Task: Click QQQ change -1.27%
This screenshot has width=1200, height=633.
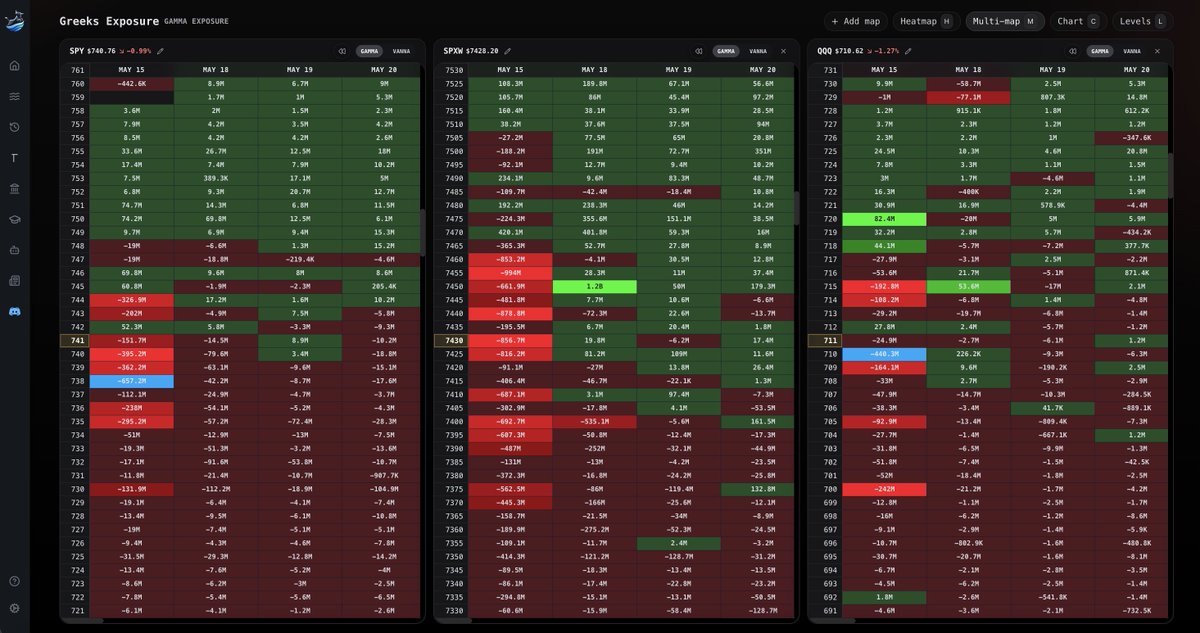Action: pos(885,51)
